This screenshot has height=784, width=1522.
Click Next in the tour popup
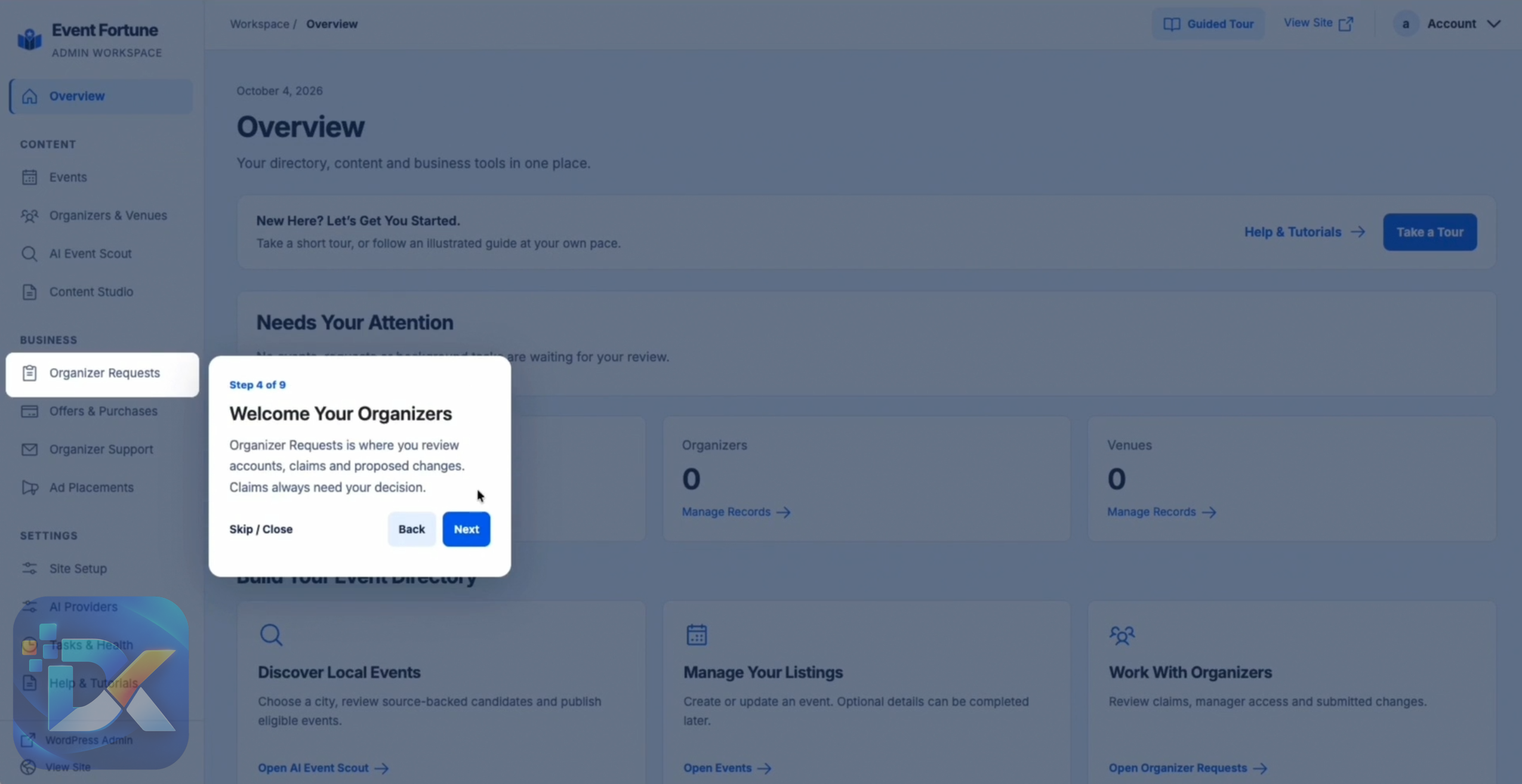466,529
